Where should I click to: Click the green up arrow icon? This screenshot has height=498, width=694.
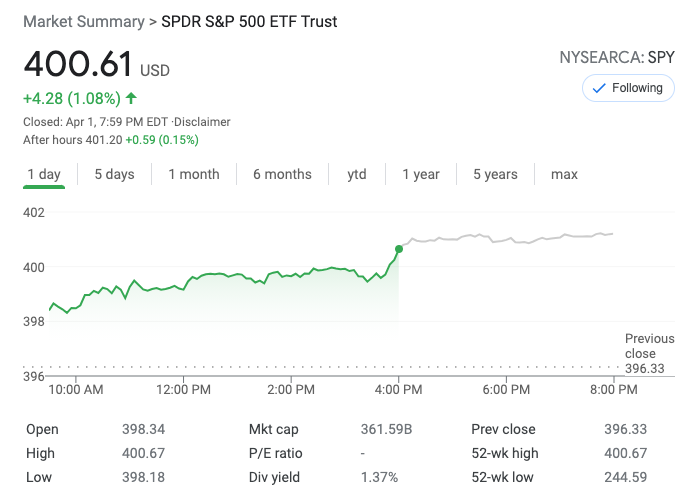pyautogui.click(x=132, y=98)
